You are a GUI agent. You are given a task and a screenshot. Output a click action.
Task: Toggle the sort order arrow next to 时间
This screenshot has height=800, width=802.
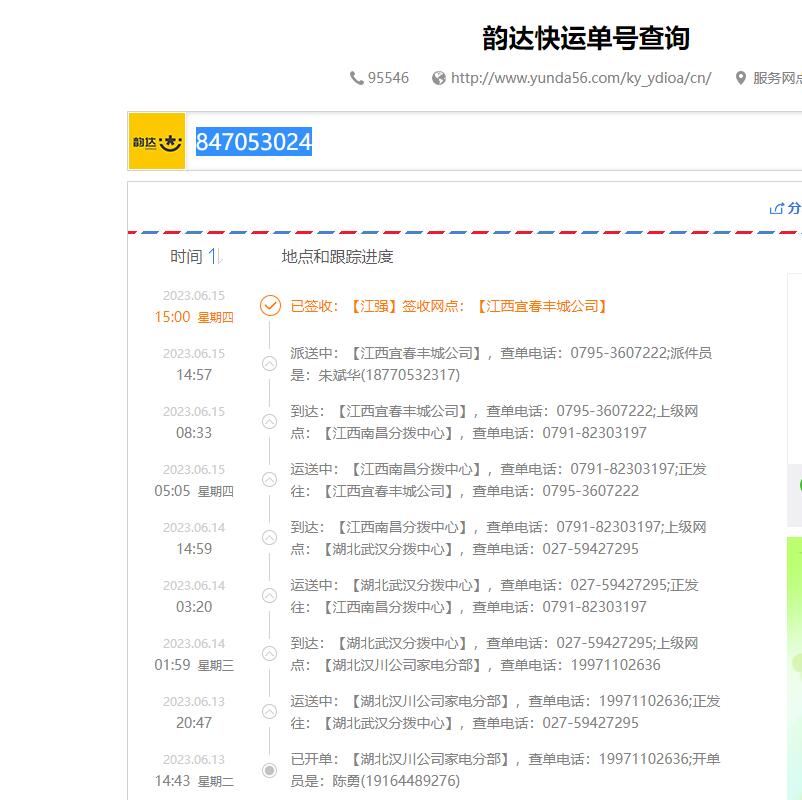(x=215, y=256)
